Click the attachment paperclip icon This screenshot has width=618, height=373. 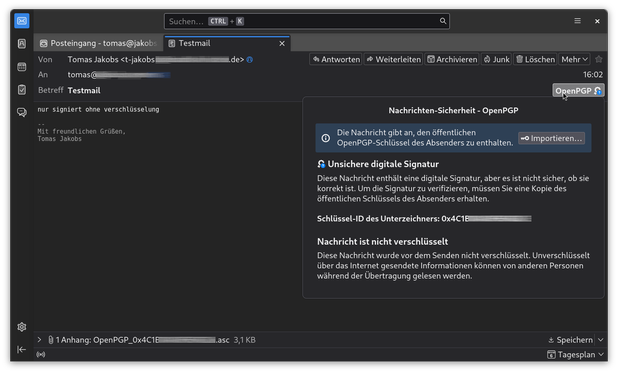[51, 340]
